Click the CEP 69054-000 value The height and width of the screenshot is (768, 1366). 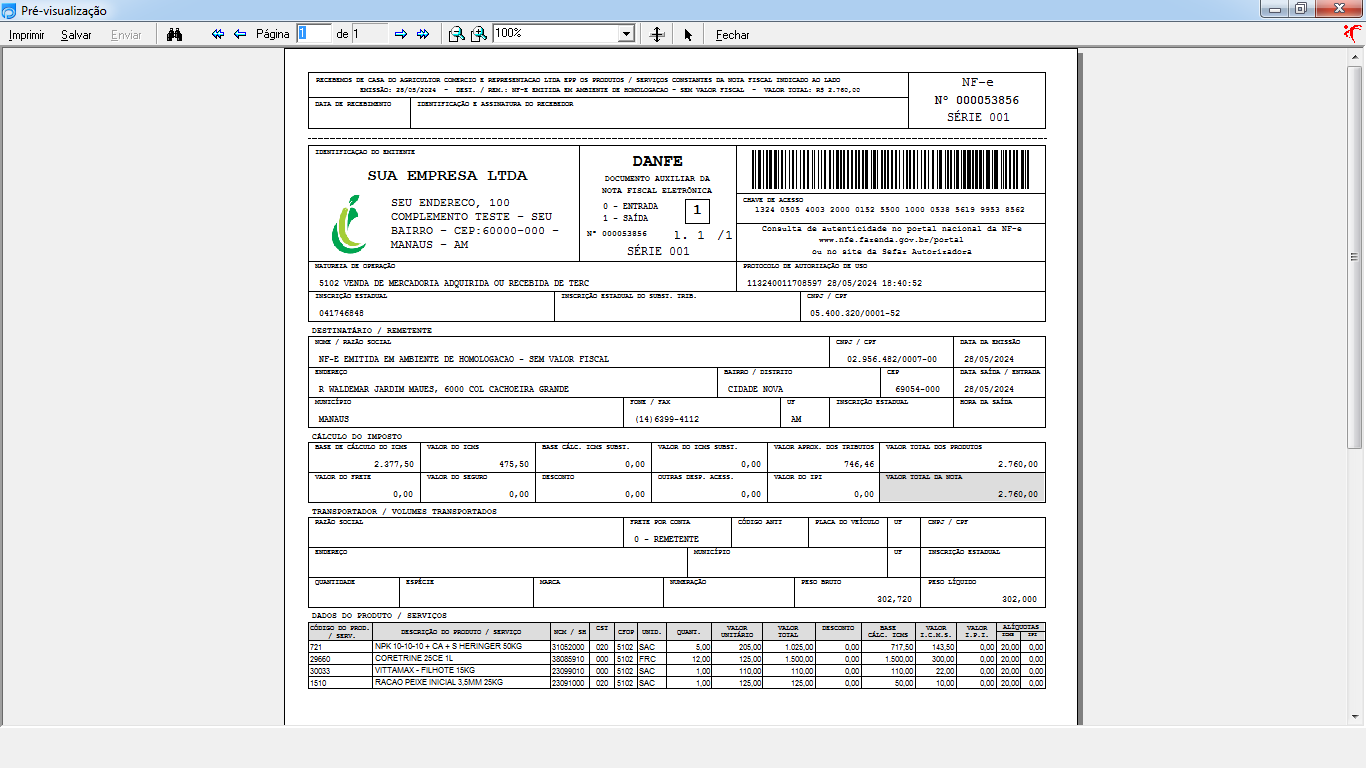click(x=917, y=388)
